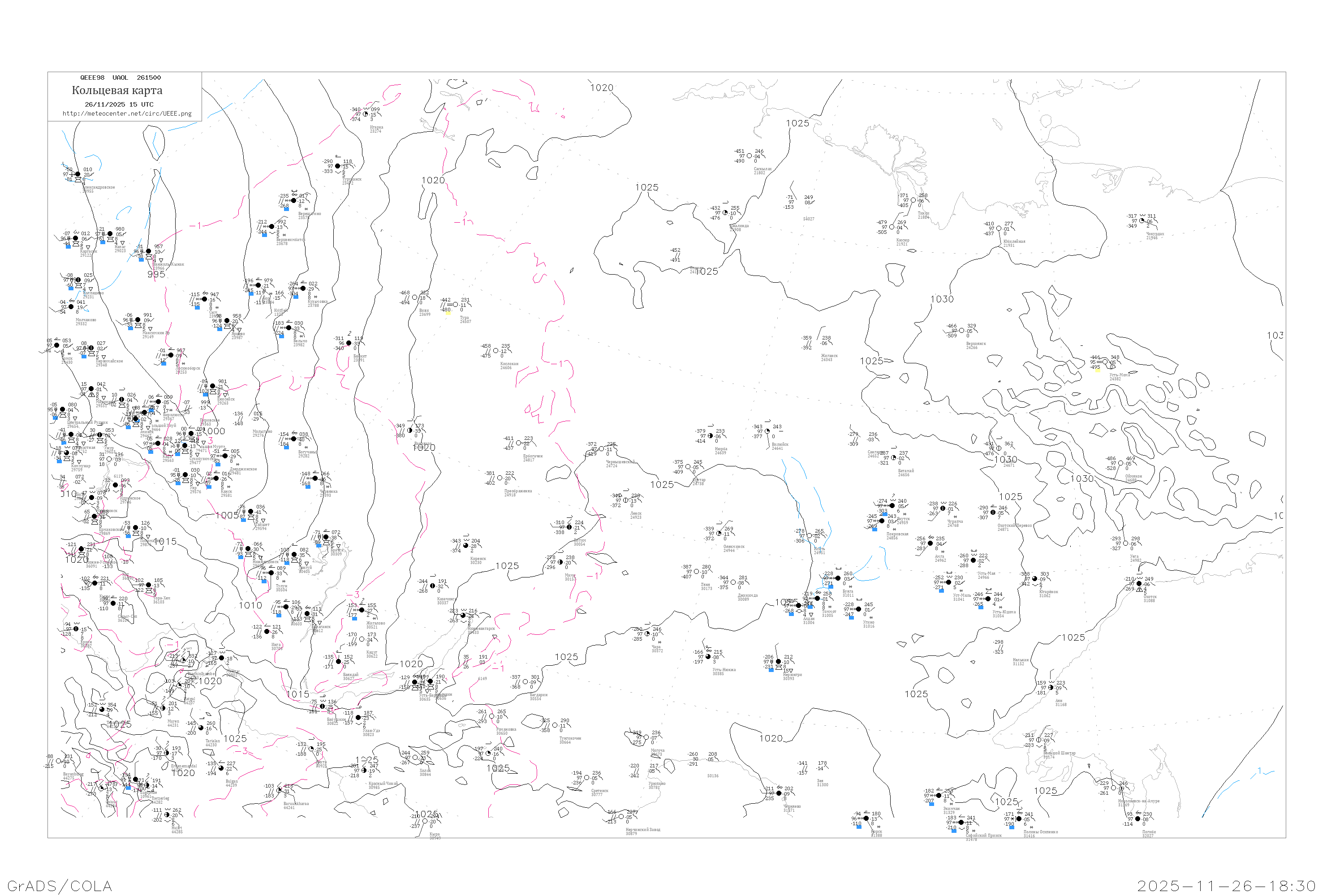Click the Нелькан station name label
The width and height of the screenshot is (1344, 896).
click(x=1021, y=659)
